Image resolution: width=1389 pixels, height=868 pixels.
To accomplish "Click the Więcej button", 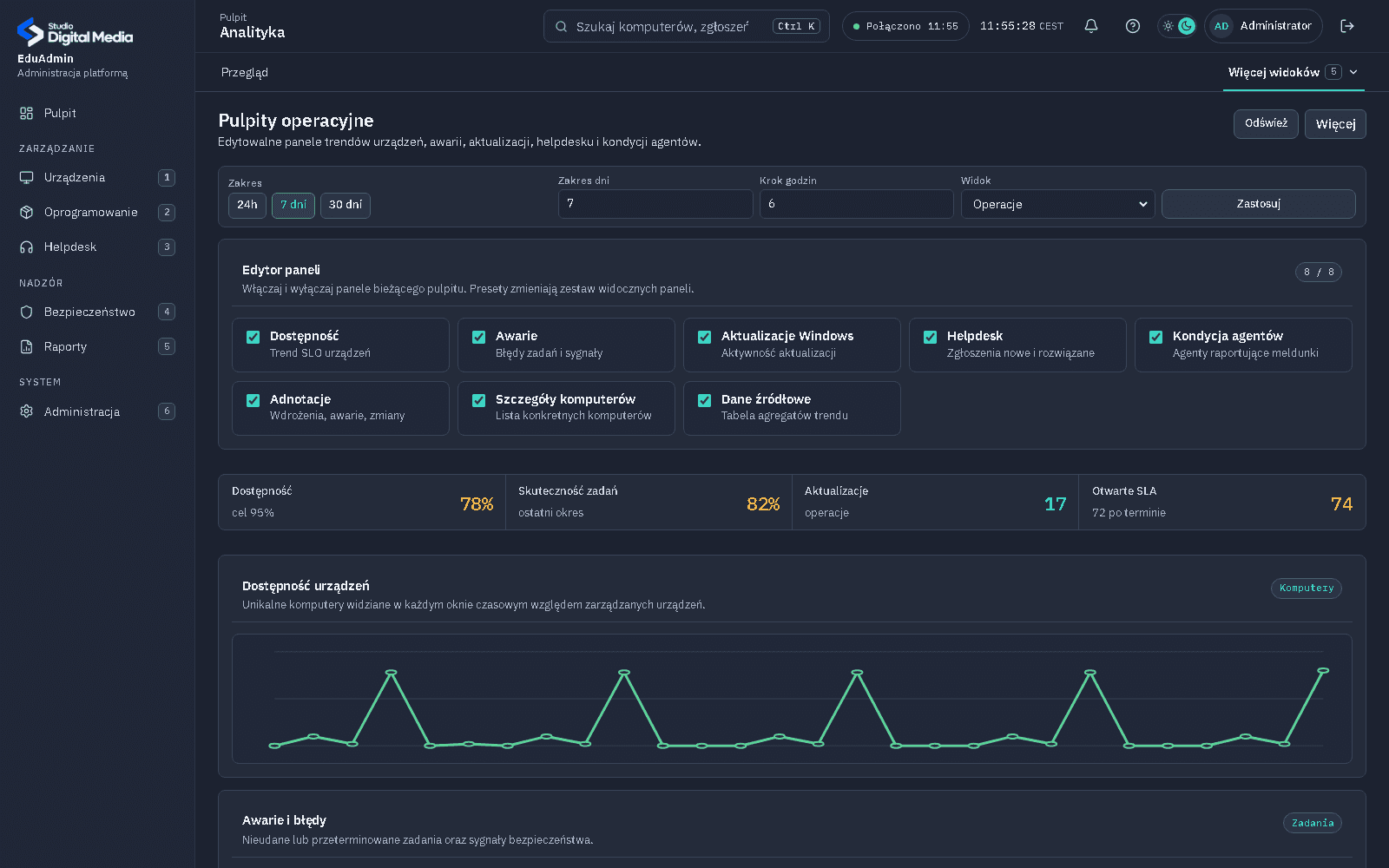I will point(1335,123).
